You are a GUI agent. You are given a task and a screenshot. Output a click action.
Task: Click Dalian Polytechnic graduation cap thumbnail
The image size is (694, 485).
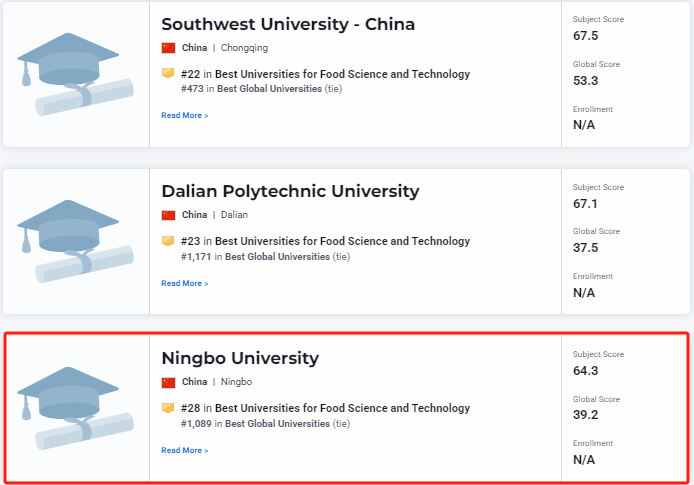[x=76, y=241]
